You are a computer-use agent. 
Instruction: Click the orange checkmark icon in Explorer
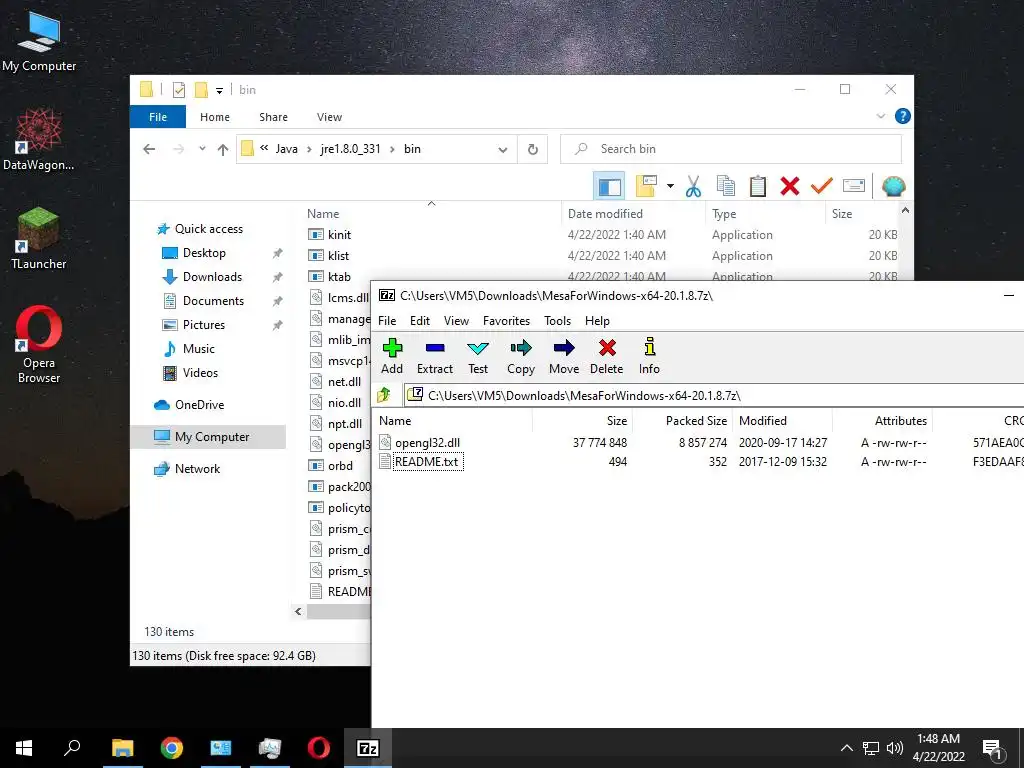click(822, 187)
